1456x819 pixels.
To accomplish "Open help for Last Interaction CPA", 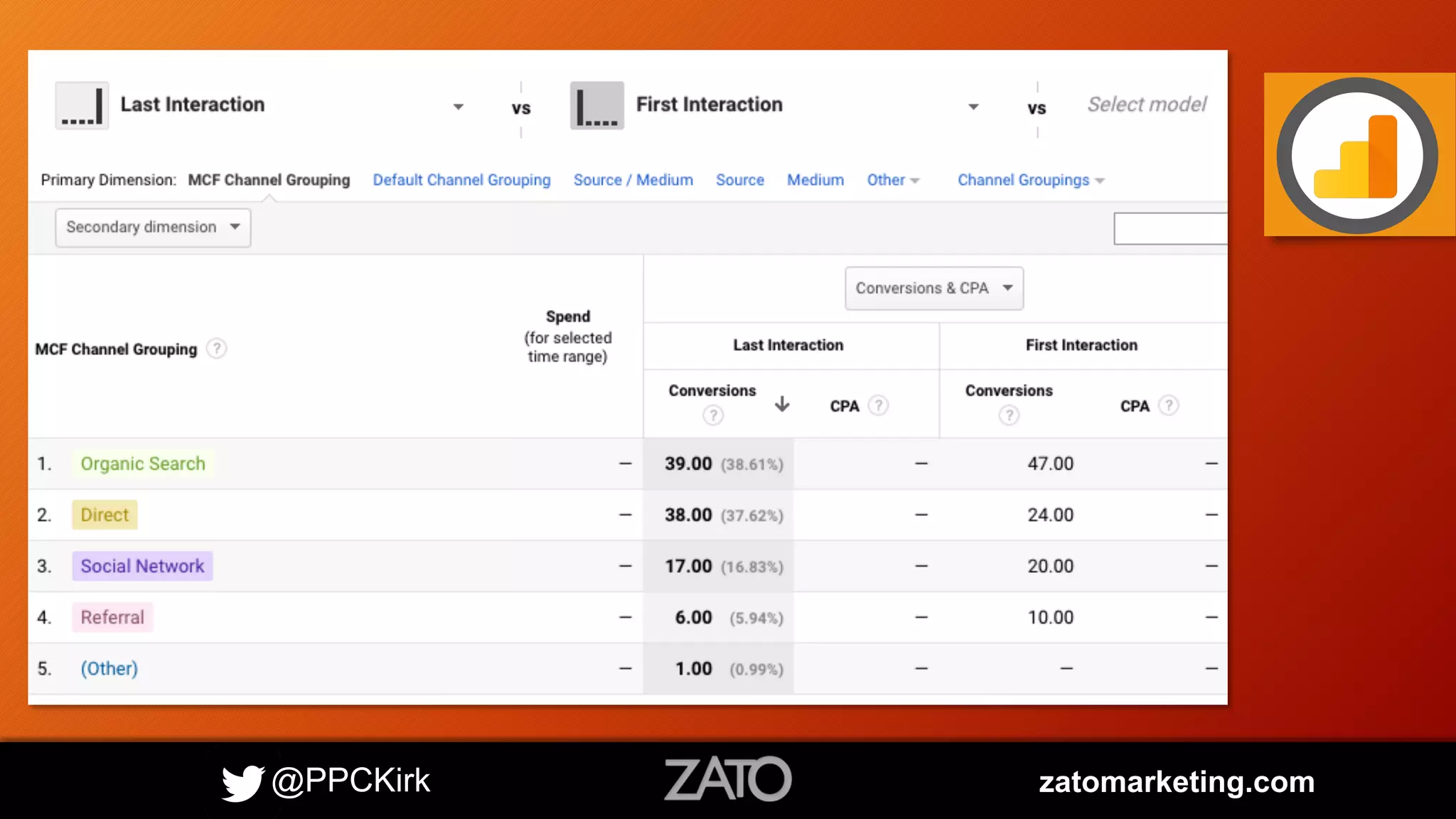I will [x=879, y=405].
